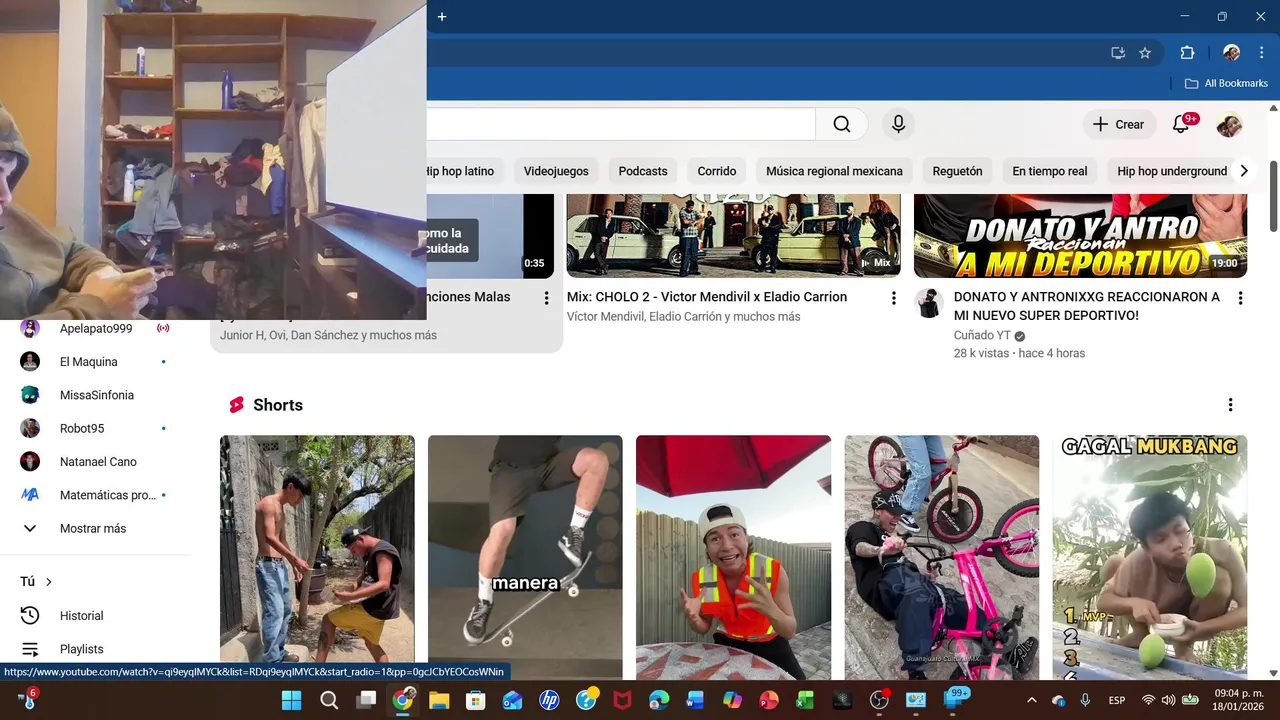The width and height of the screenshot is (1280, 720).
Task: Select the Podcasts filter chip
Action: pos(643,171)
